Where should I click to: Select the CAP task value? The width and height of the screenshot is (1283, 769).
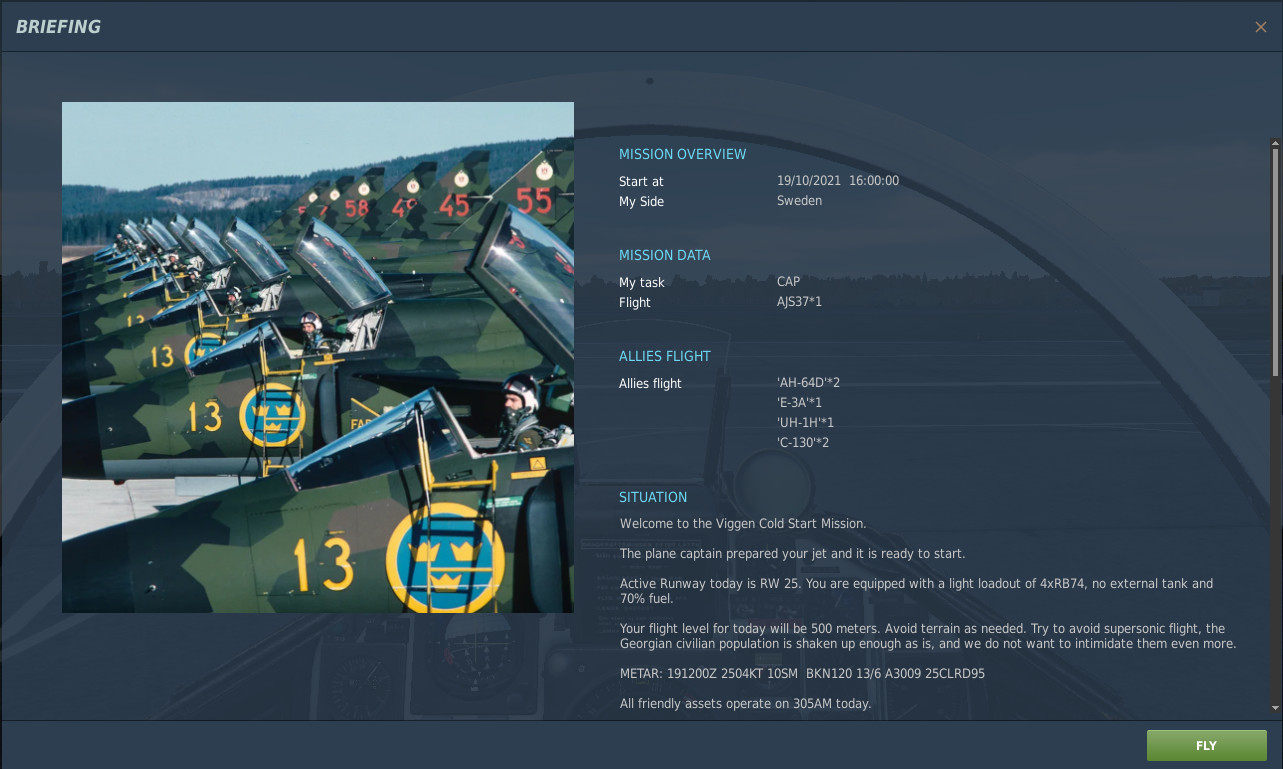[788, 282]
